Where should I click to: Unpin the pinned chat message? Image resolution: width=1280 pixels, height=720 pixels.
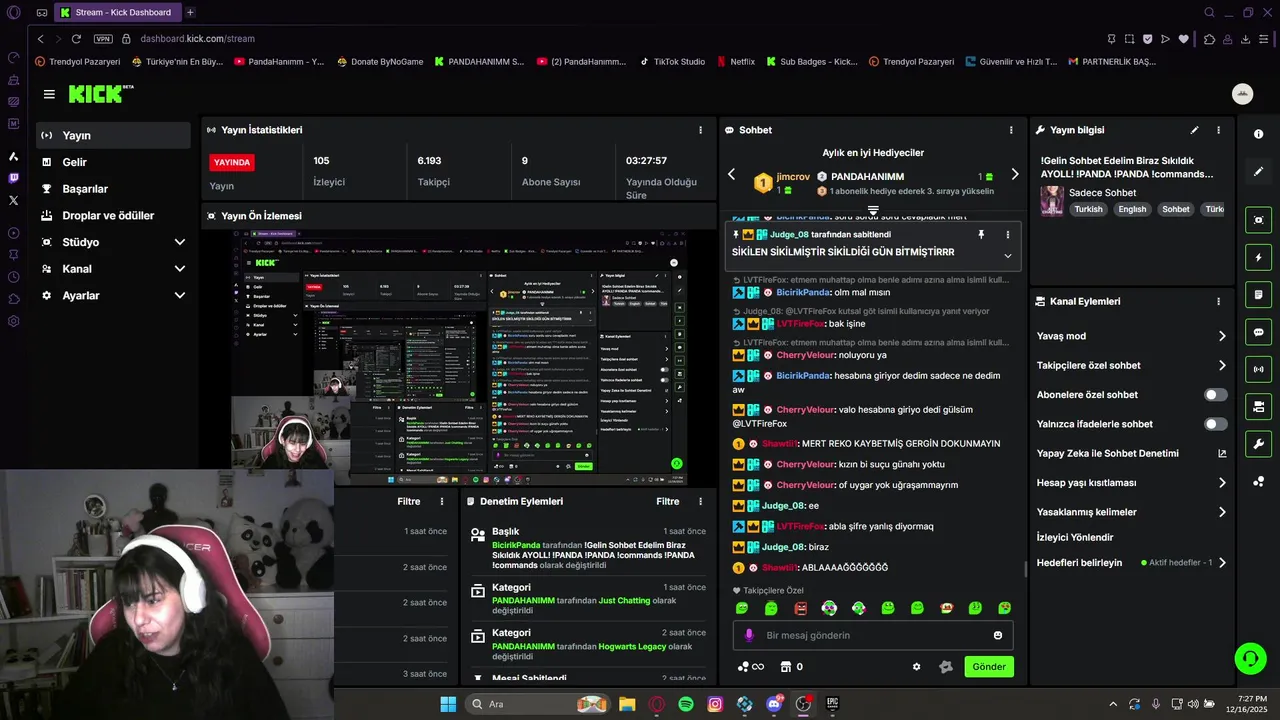[981, 234]
